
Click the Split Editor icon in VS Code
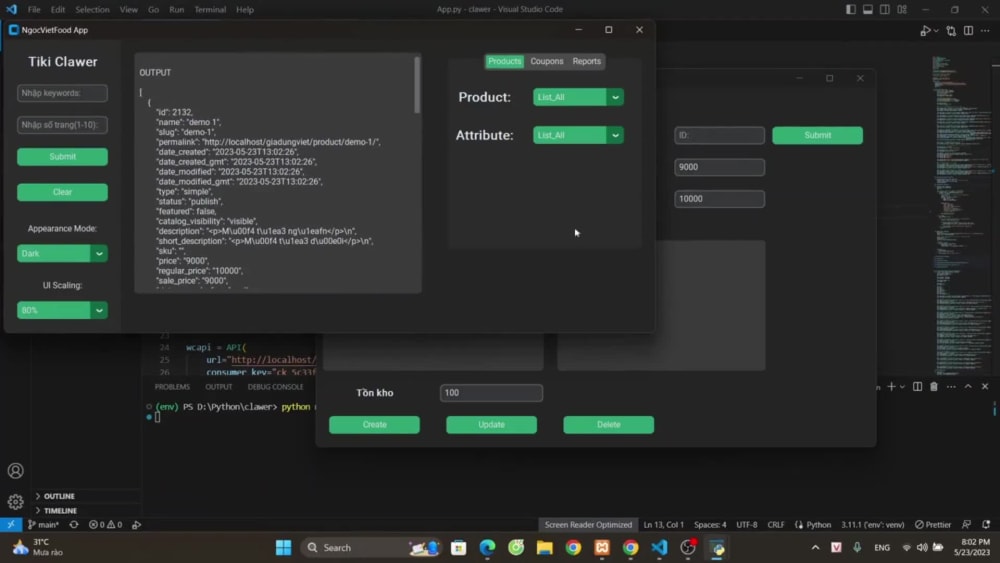click(x=968, y=31)
